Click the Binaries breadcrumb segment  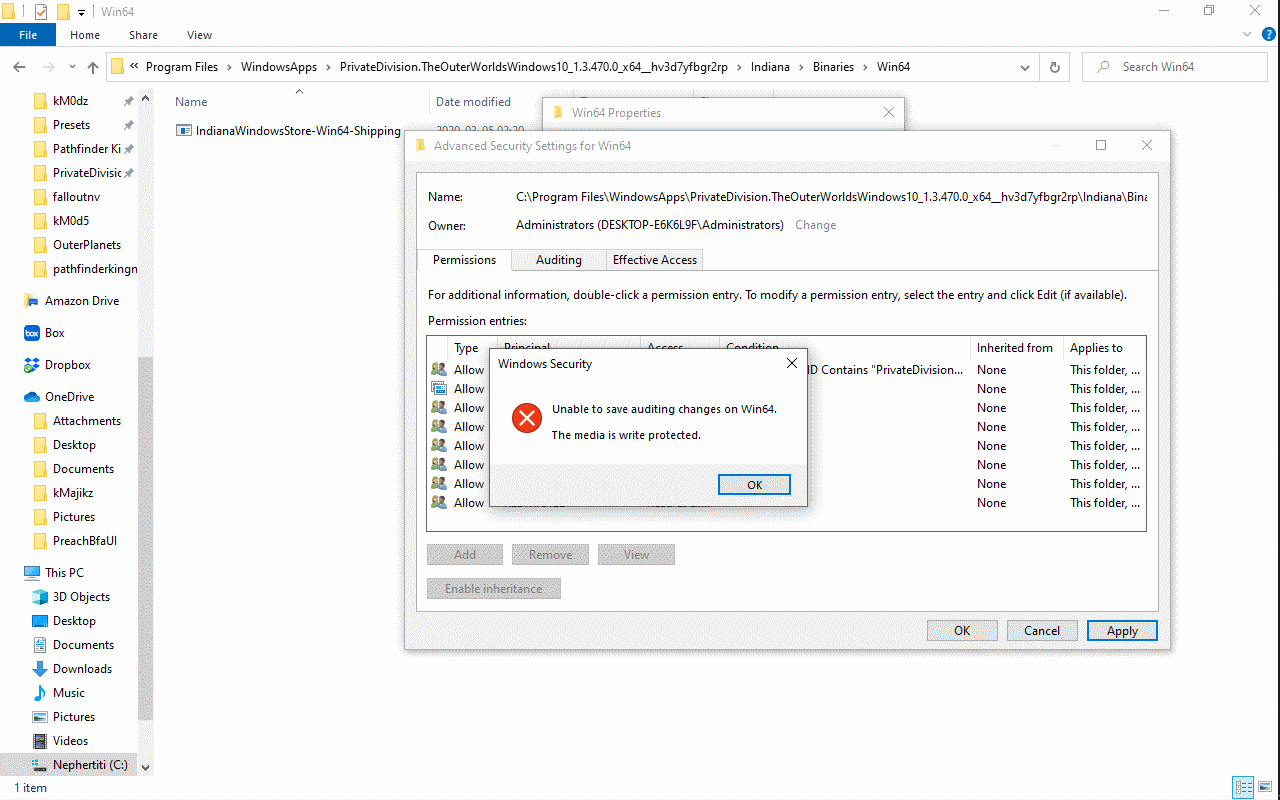(833, 67)
